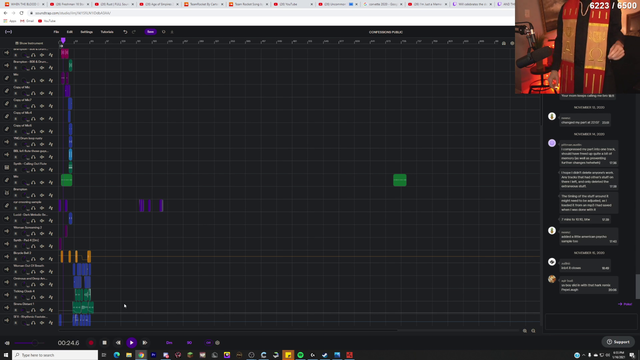This screenshot has width=640, height=360.
Task: Switch to the Age of Empires browser tab
Action: (x=158, y=4)
